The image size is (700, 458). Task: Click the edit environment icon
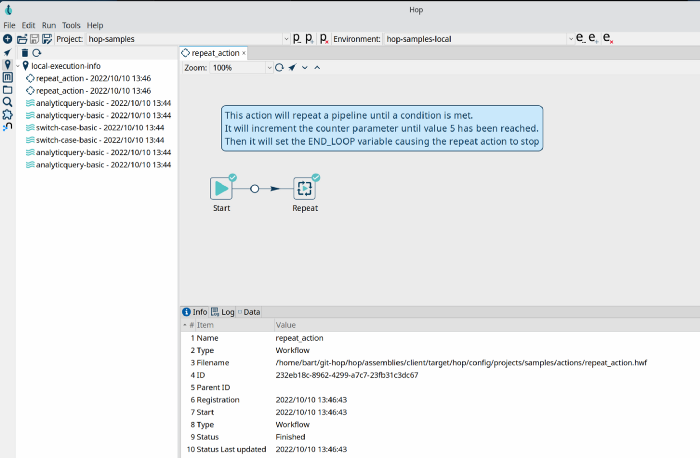580,38
